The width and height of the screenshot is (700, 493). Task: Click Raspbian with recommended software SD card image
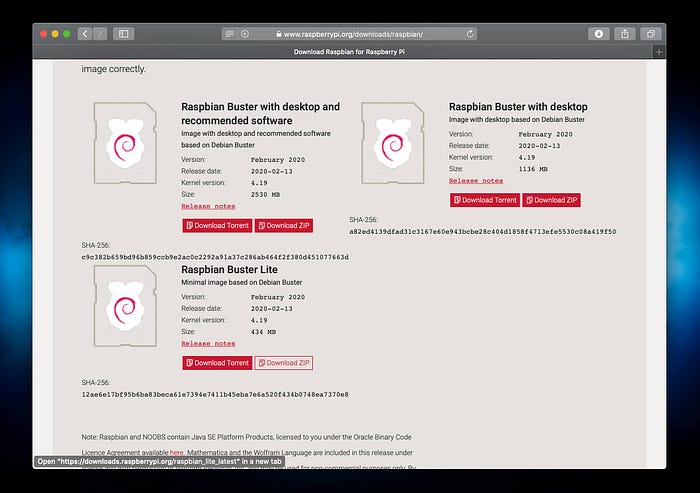tap(125, 143)
